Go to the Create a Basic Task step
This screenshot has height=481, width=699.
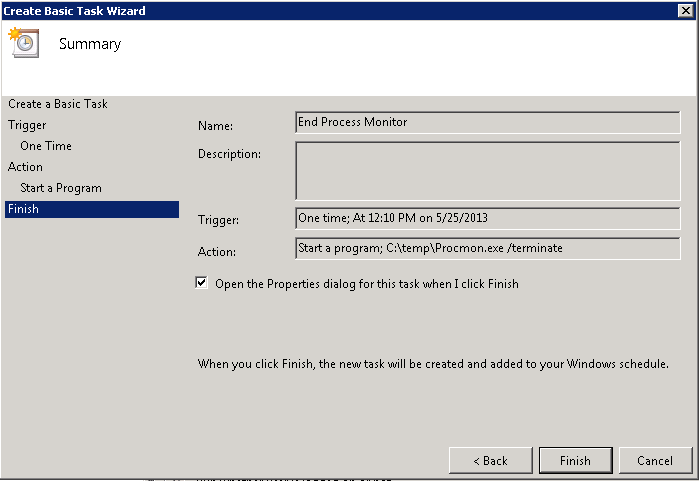pyautogui.click(x=58, y=104)
